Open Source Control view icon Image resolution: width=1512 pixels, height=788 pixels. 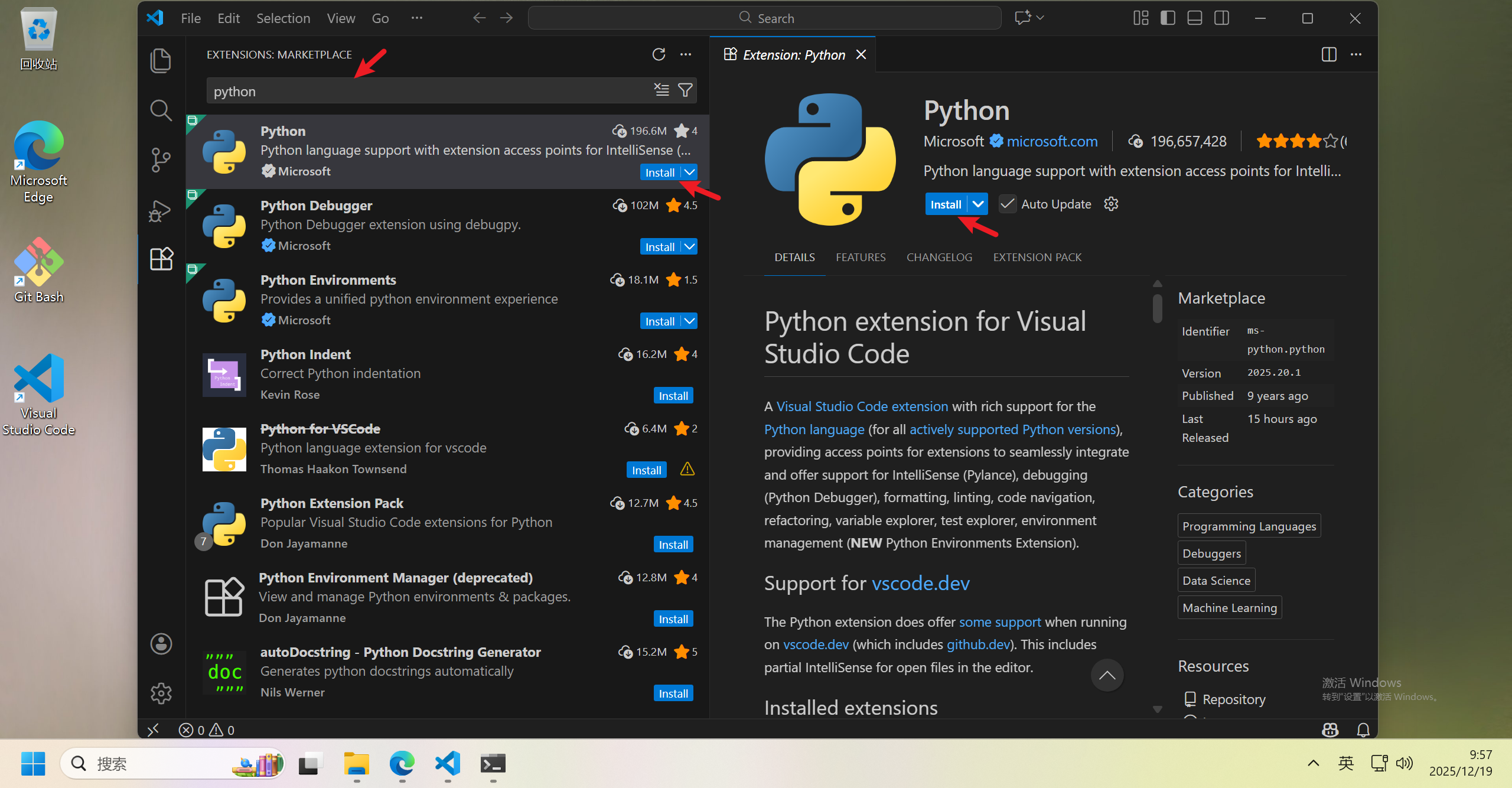click(x=161, y=159)
